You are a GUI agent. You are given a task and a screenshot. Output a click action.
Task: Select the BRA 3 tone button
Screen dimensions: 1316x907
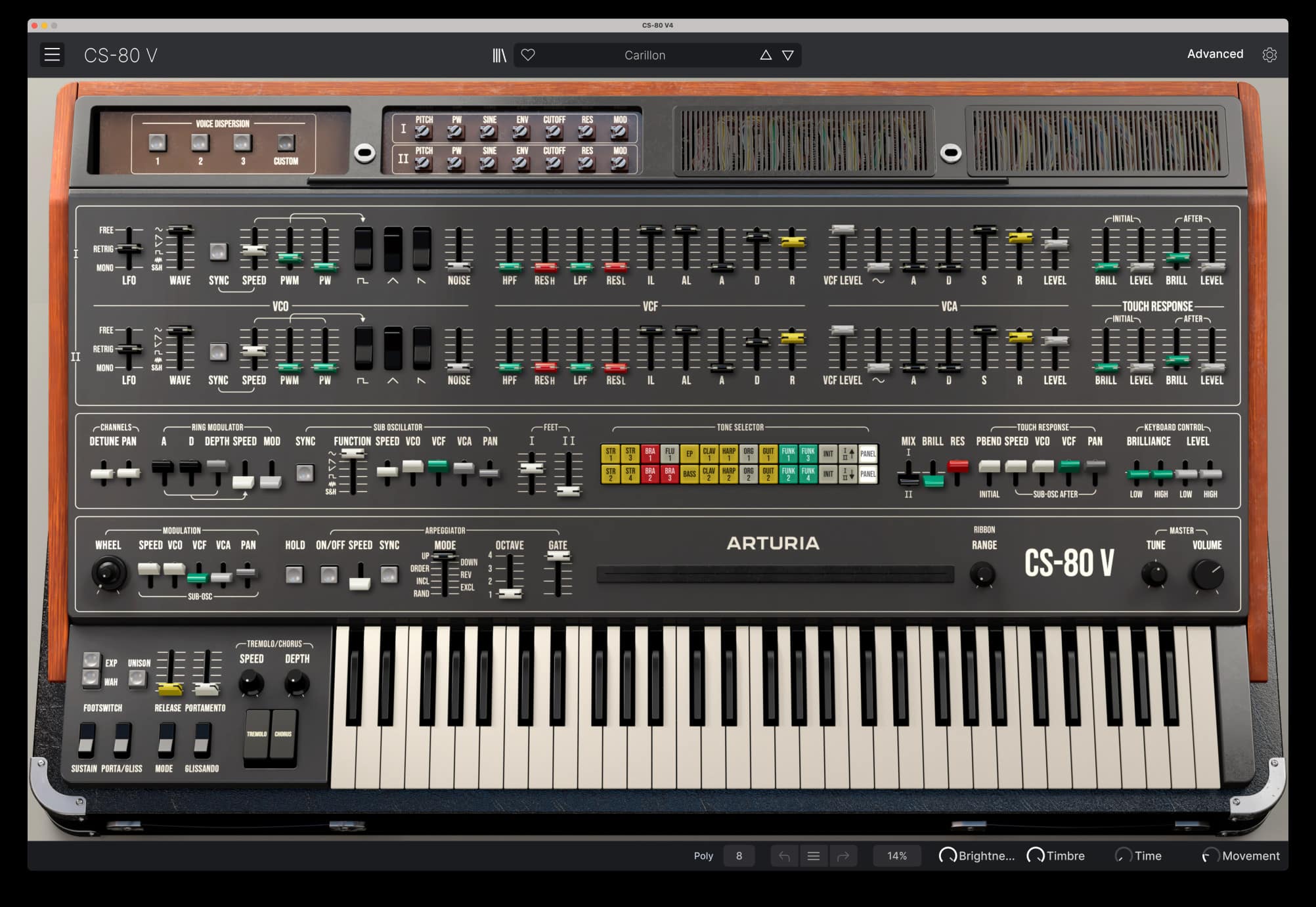coord(670,474)
